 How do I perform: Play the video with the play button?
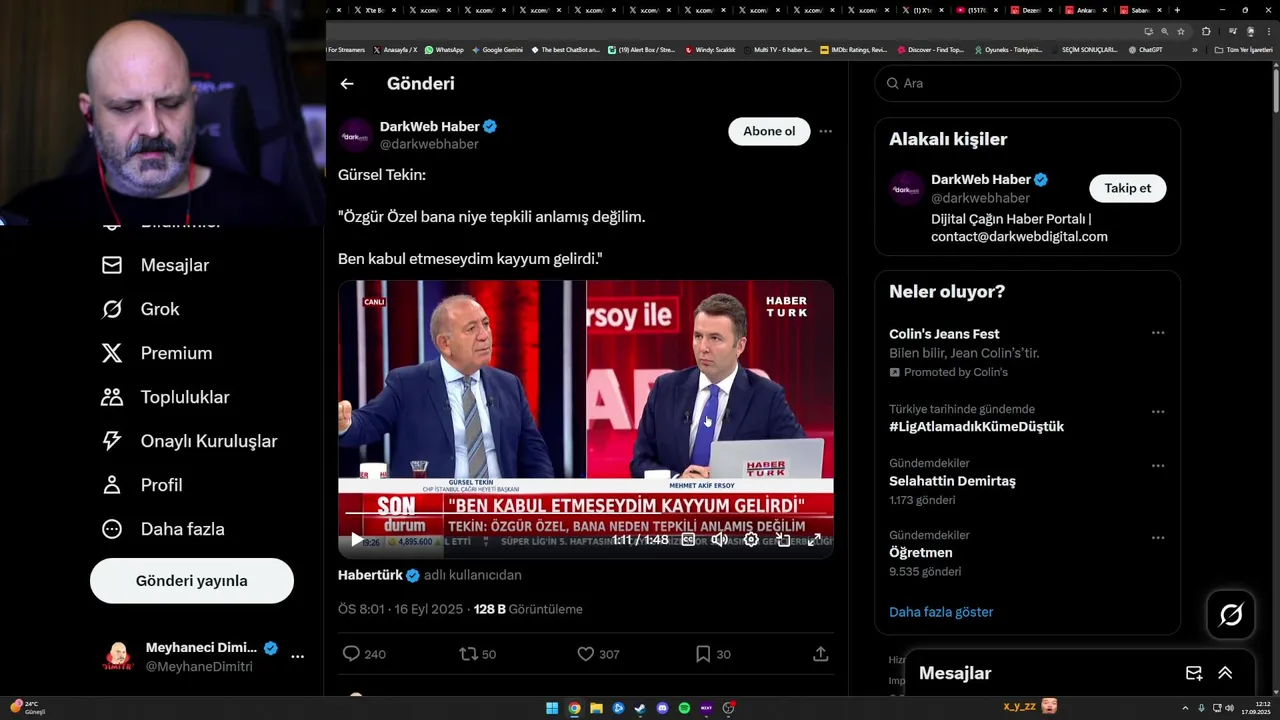pos(356,540)
